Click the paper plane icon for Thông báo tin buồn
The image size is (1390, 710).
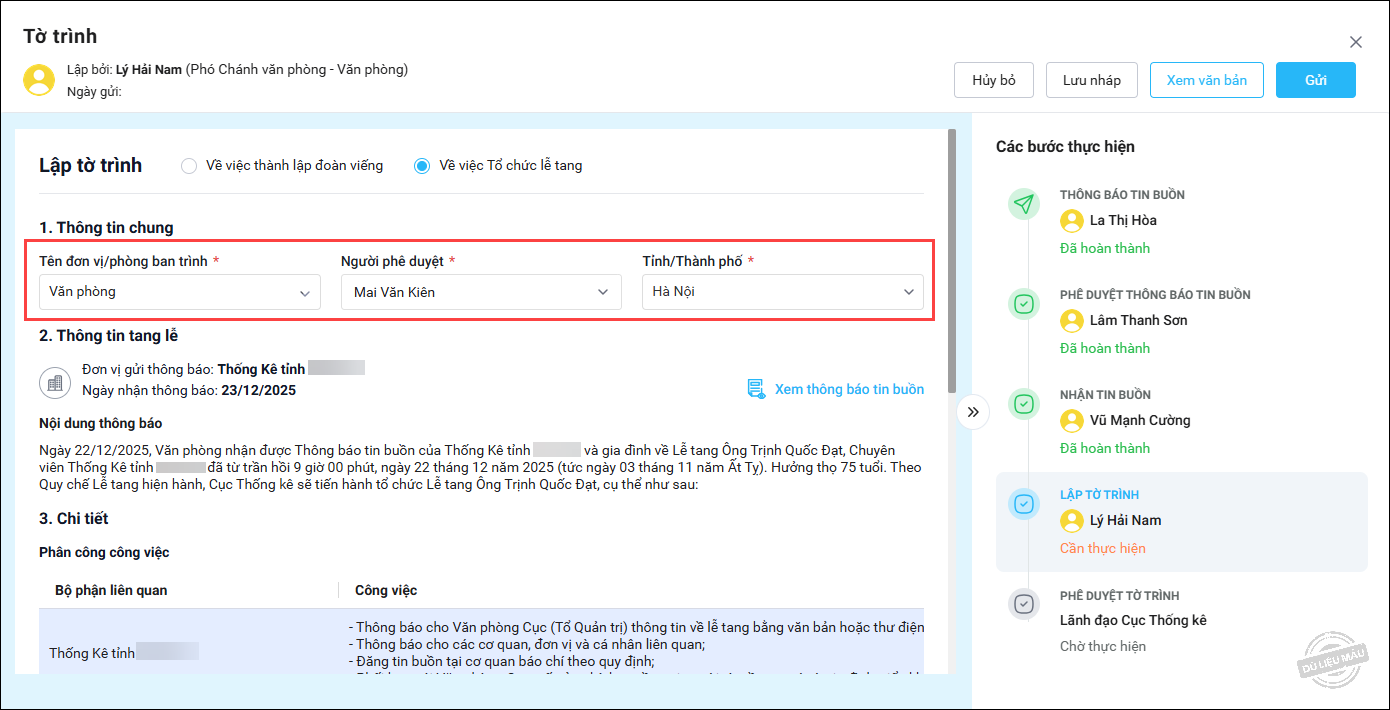click(1023, 204)
